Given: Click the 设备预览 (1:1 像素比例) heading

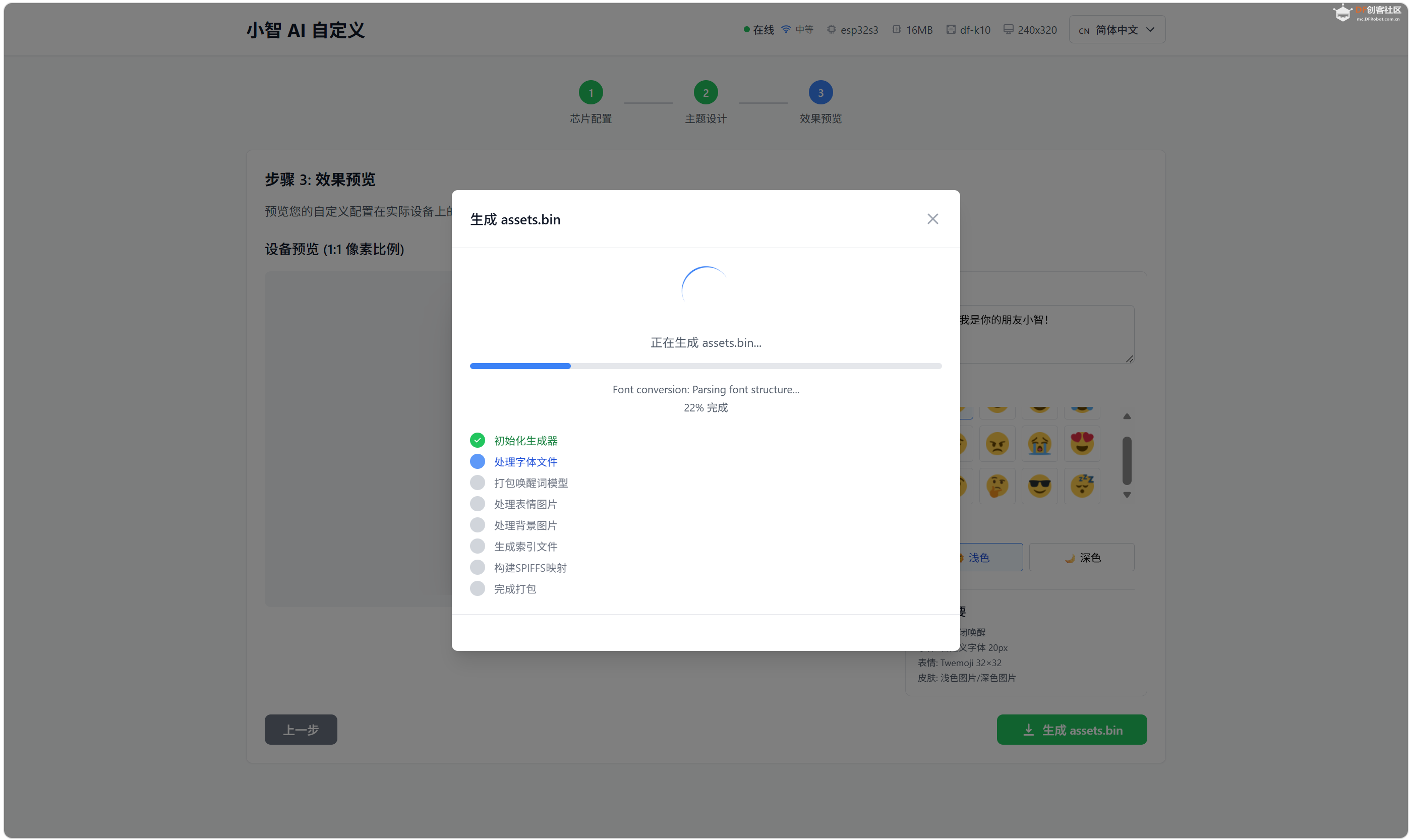Looking at the screenshot, I should (x=334, y=249).
